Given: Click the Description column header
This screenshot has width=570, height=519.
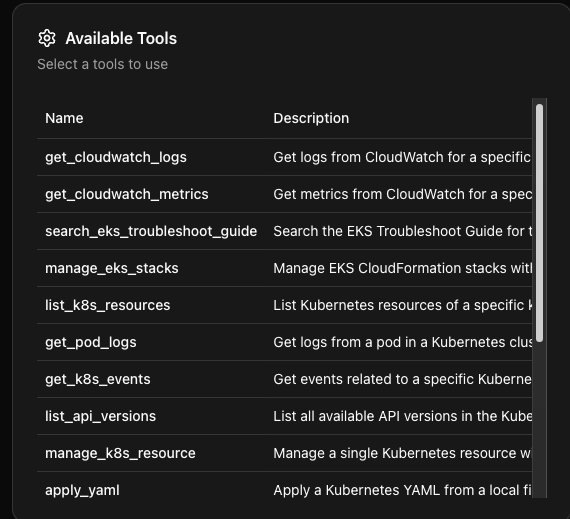Looking at the screenshot, I should tap(311, 118).
